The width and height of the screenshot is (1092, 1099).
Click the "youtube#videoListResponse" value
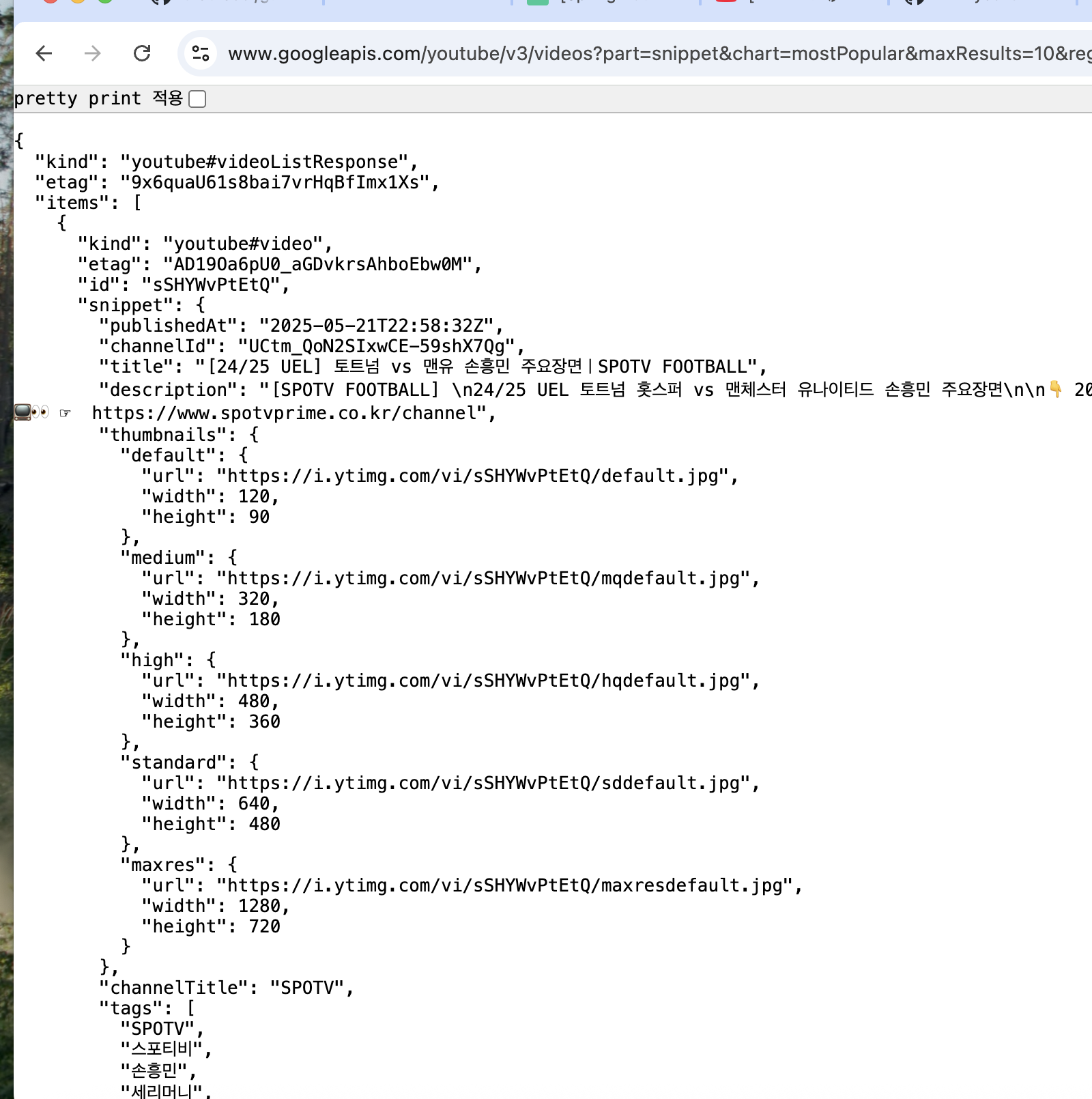coord(264,162)
